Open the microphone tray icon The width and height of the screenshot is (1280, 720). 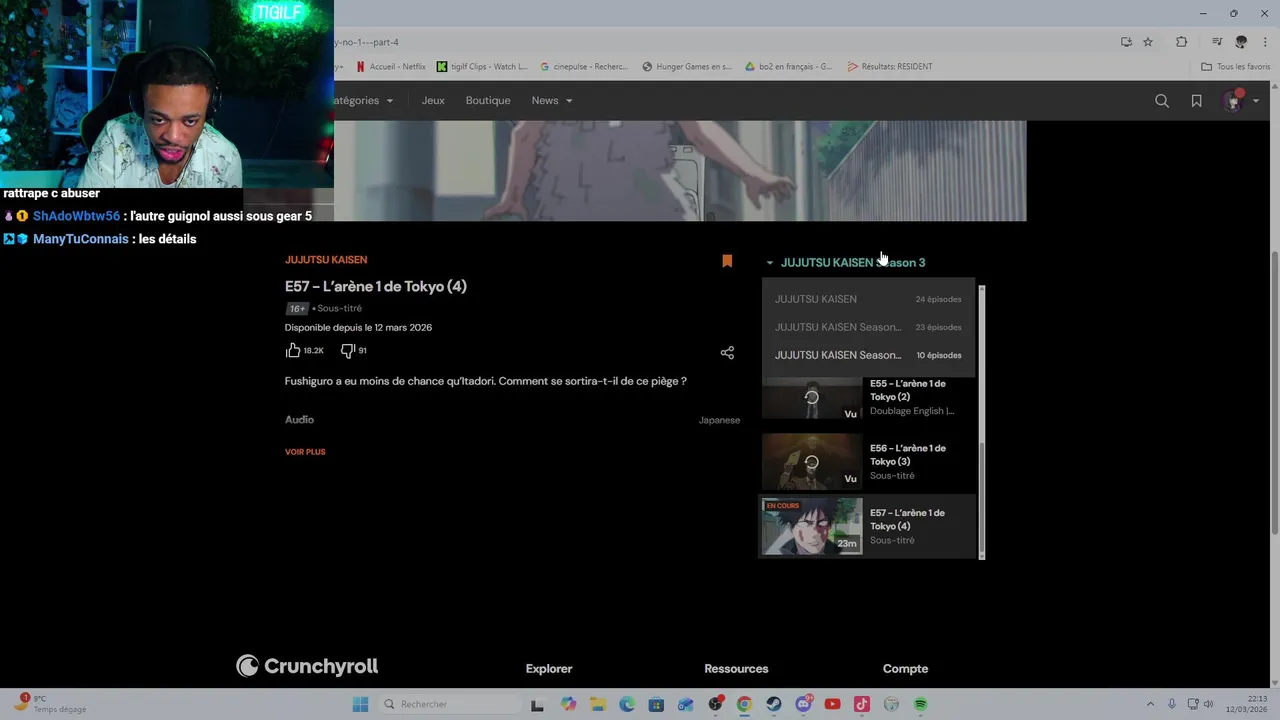1172,704
